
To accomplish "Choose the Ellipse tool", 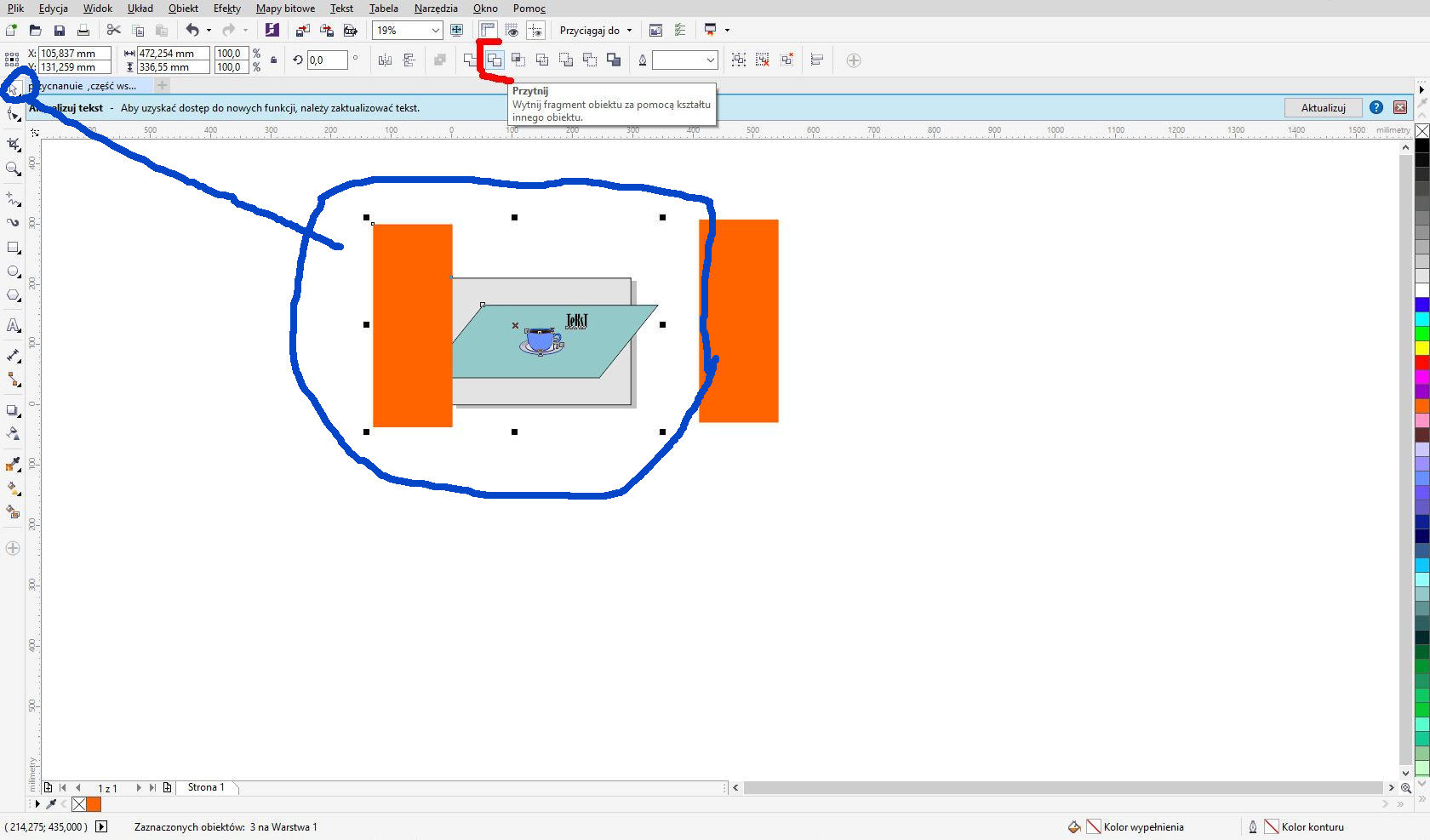I will click(14, 271).
